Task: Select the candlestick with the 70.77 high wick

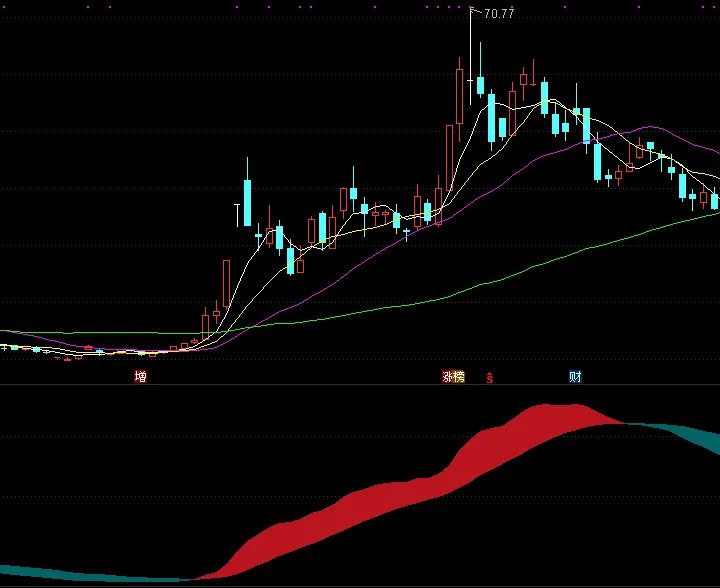Action: (x=470, y=56)
